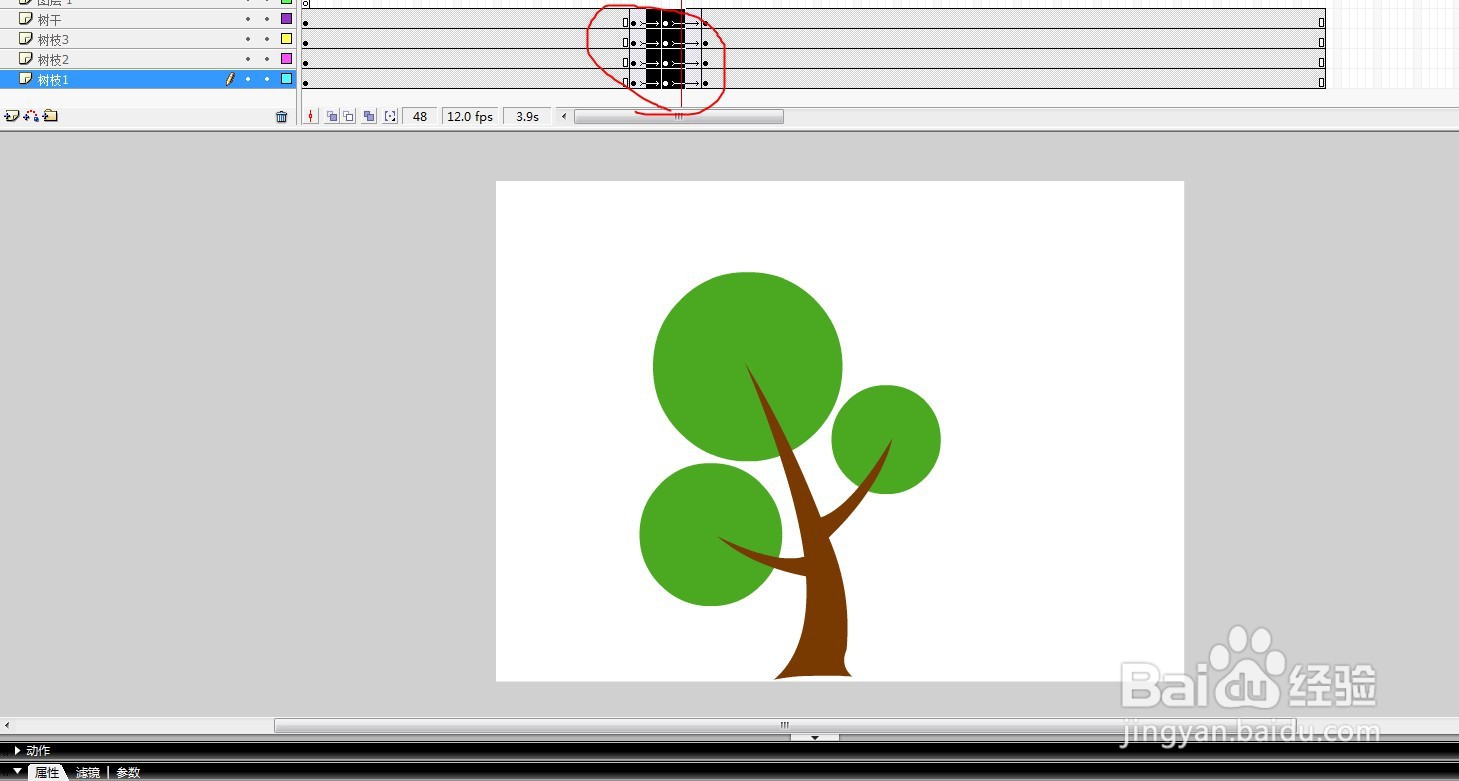The width and height of the screenshot is (1459, 781).
Task: Select the 树枝2 layer
Action: click(x=148, y=59)
